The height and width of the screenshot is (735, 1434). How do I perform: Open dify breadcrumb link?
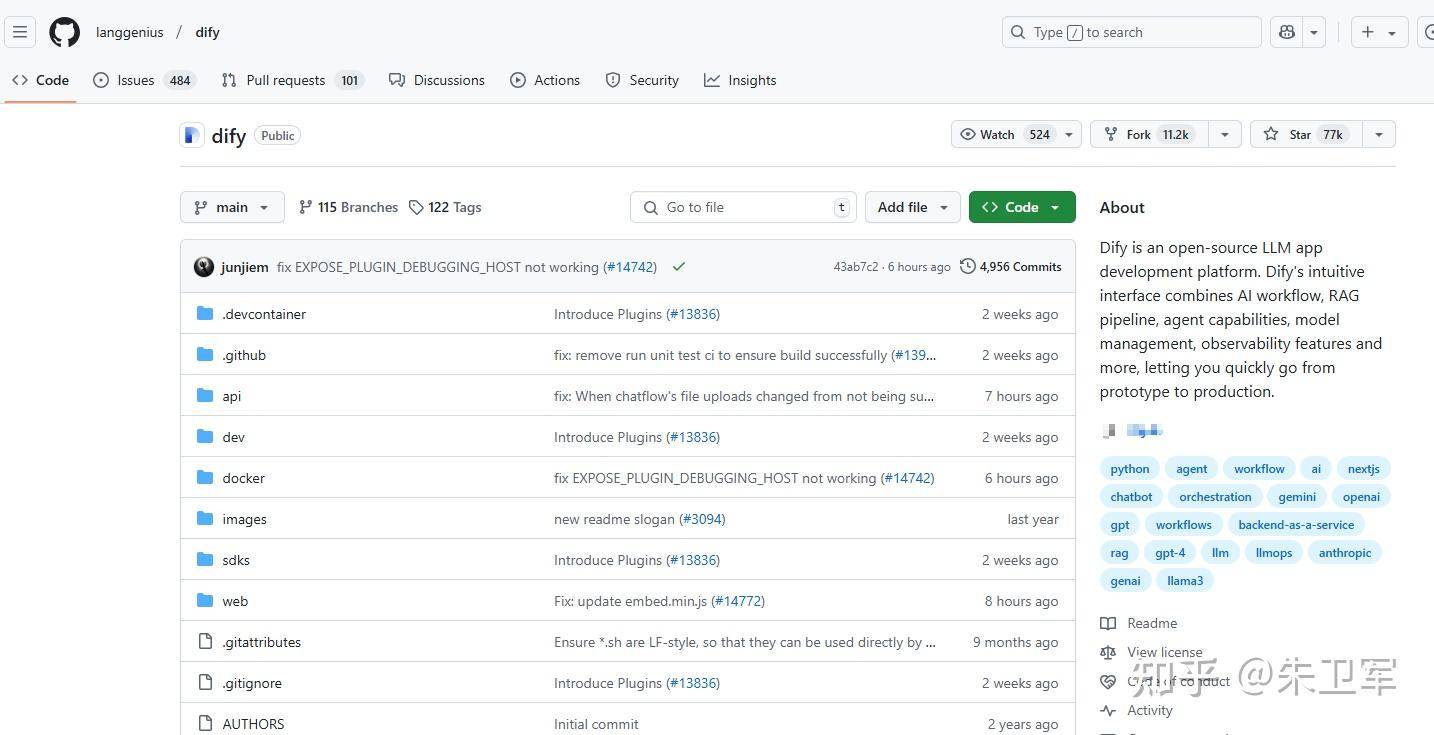point(207,32)
